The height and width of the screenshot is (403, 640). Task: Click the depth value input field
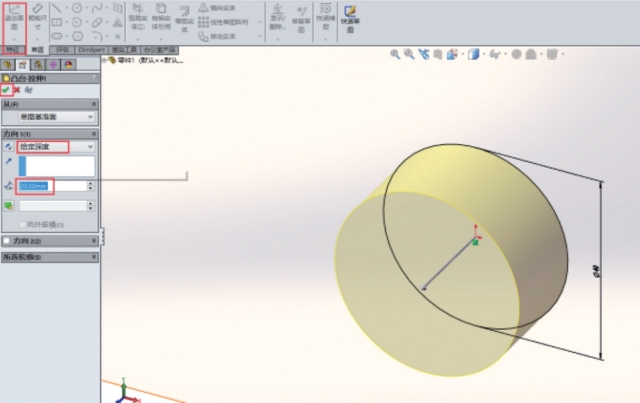click(x=52, y=186)
